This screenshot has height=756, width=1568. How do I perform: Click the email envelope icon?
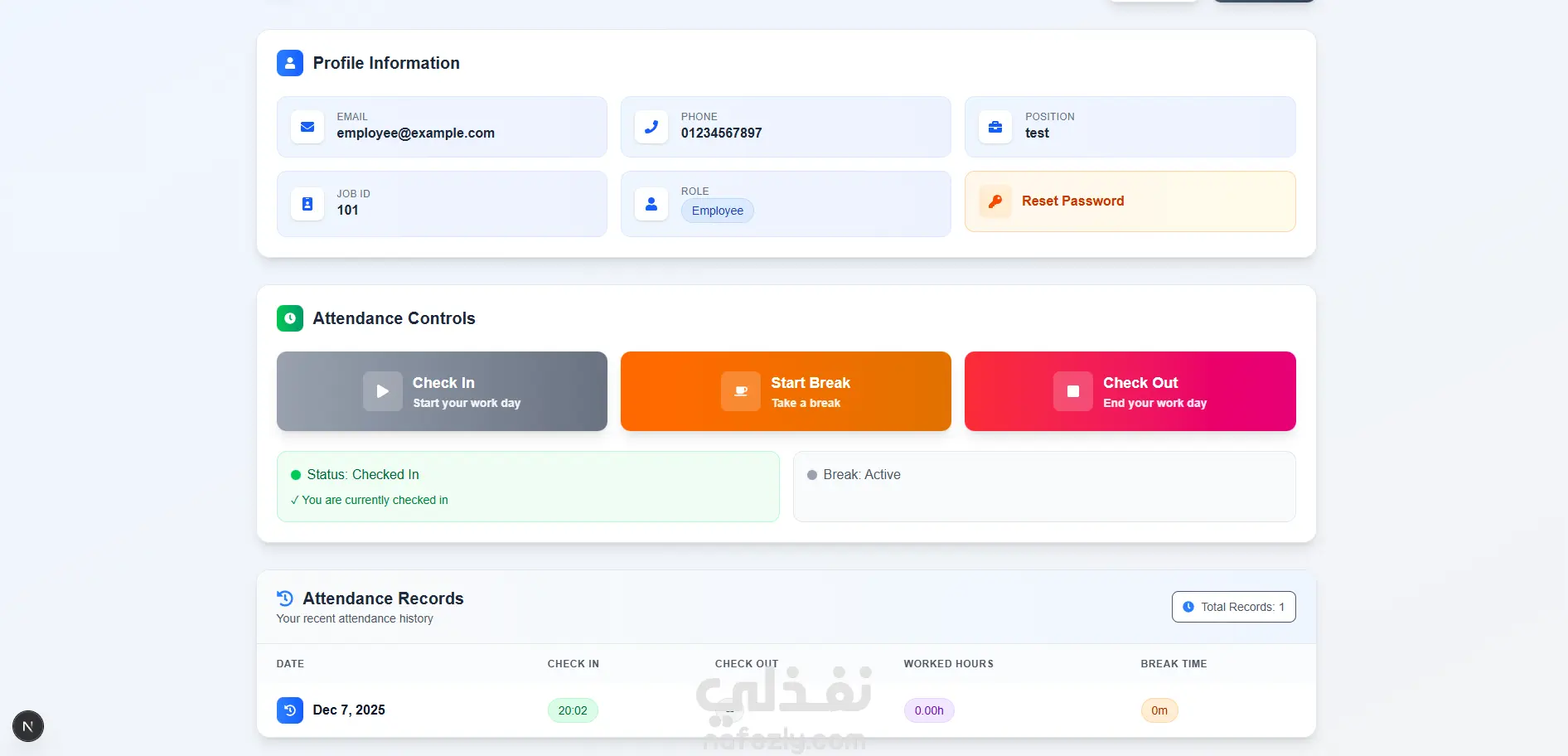(x=307, y=127)
